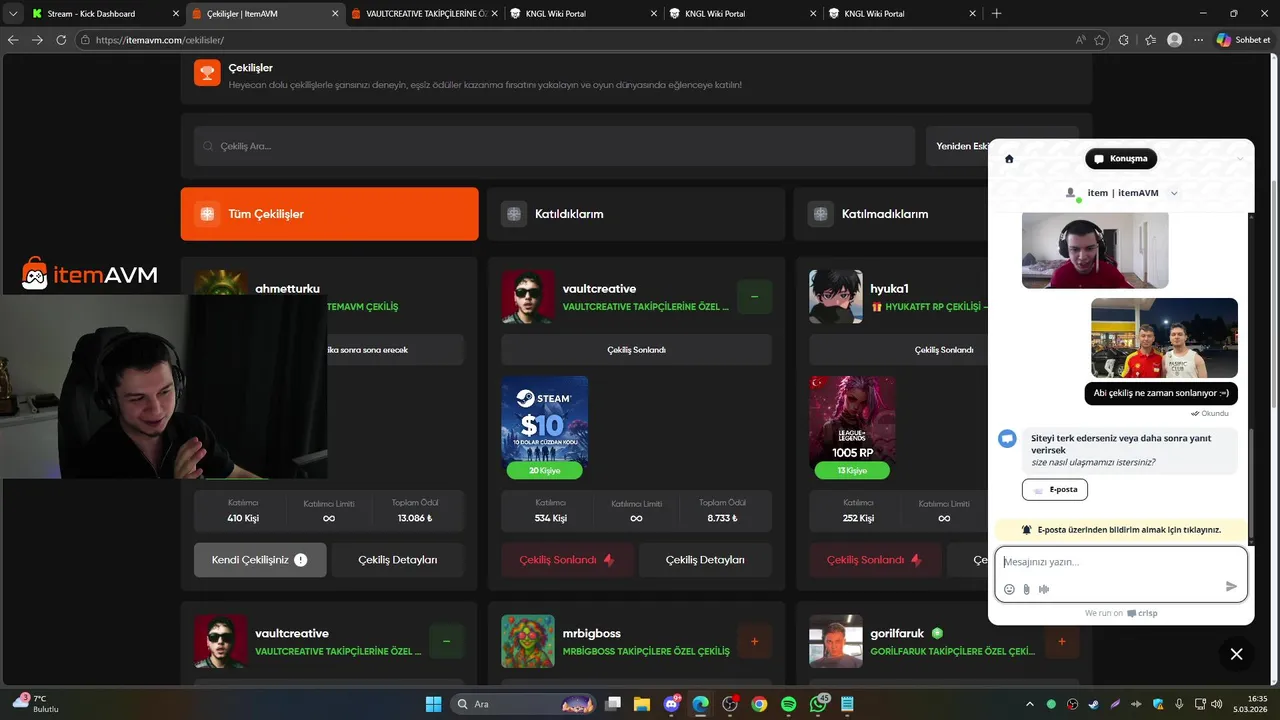Image resolution: width=1280 pixels, height=720 pixels.
Task: Click the E-posta üzerinden bildirim almak banner
Action: click(x=1121, y=529)
